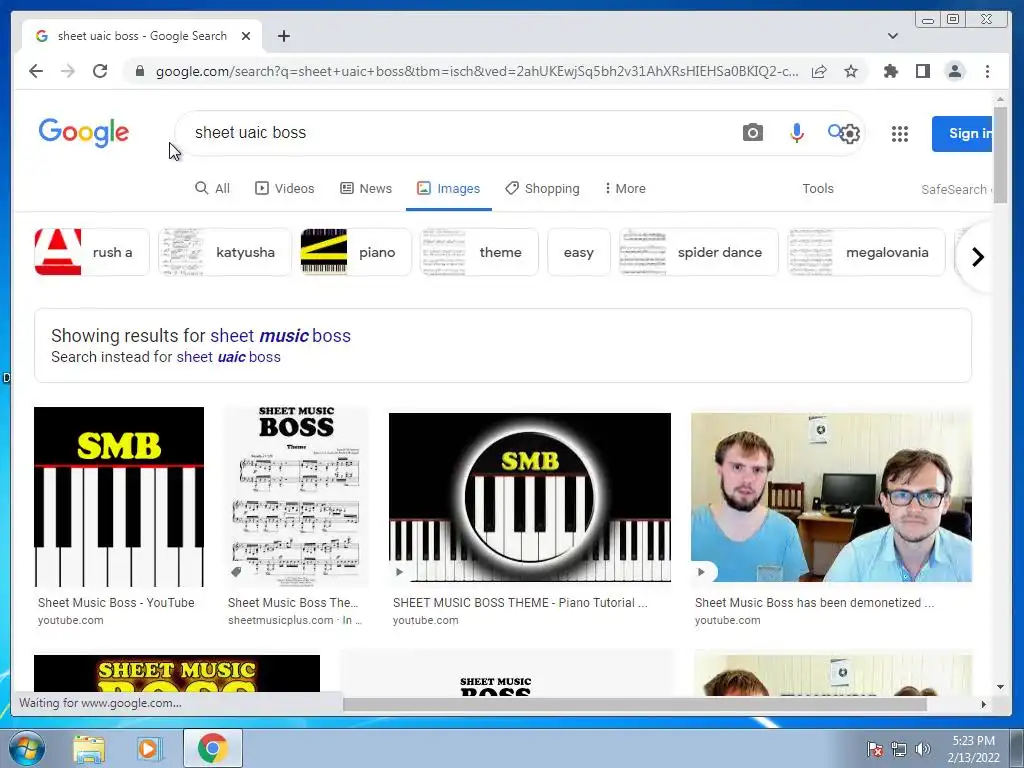Open the Chrome profile avatar
Screen dimensions: 1024x768
955,71
